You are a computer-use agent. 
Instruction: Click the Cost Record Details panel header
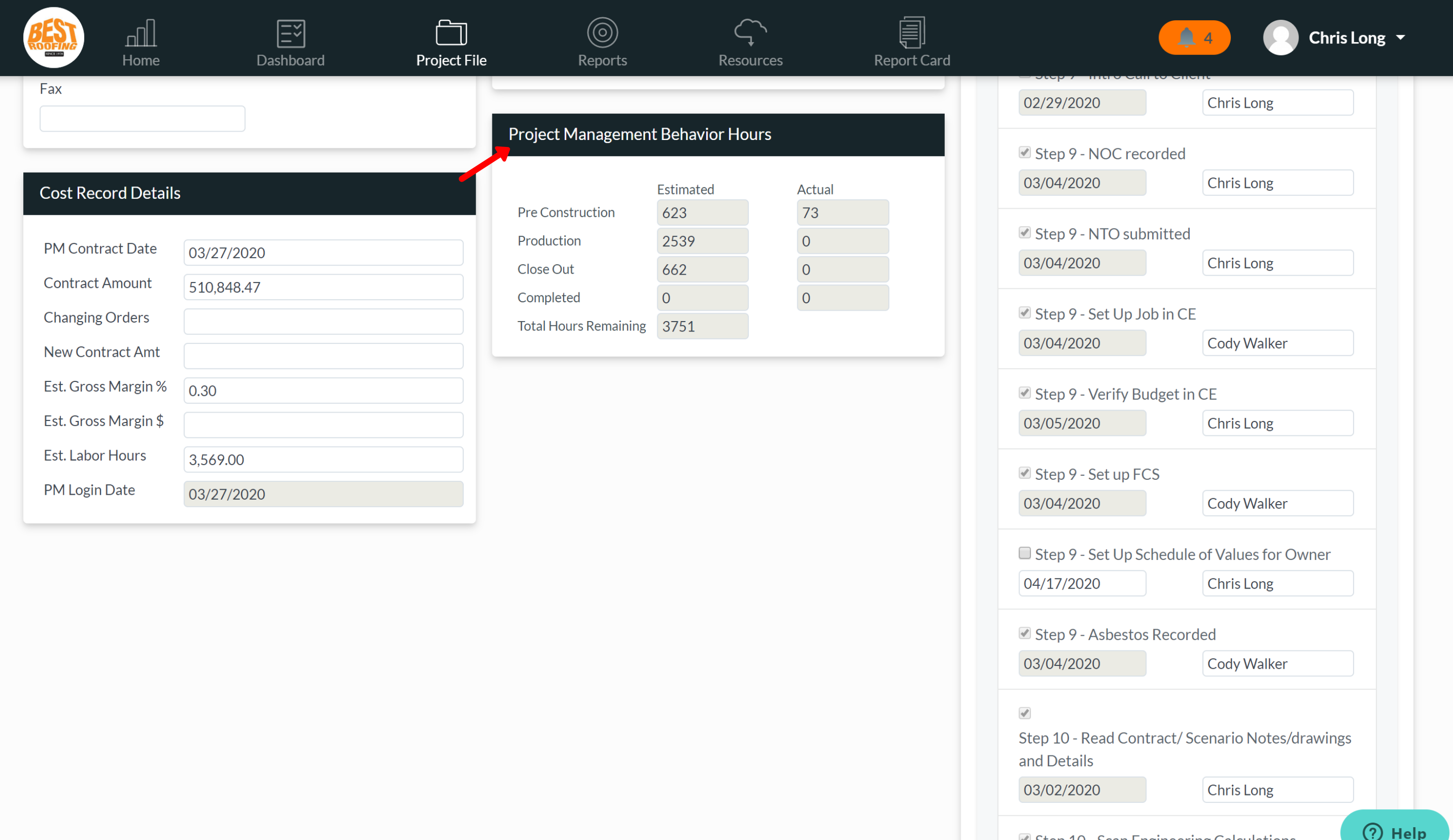pyautogui.click(x=249, y=193)
